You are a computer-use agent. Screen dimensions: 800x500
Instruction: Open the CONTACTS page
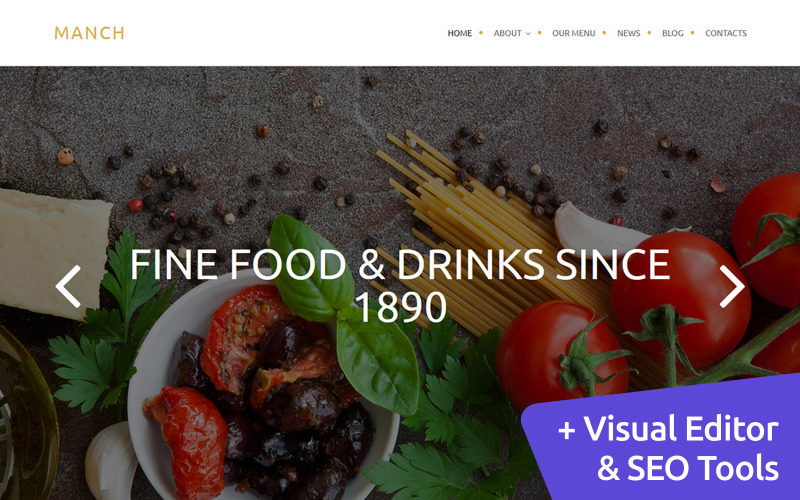pyautogui.click(x=726, y=33)
